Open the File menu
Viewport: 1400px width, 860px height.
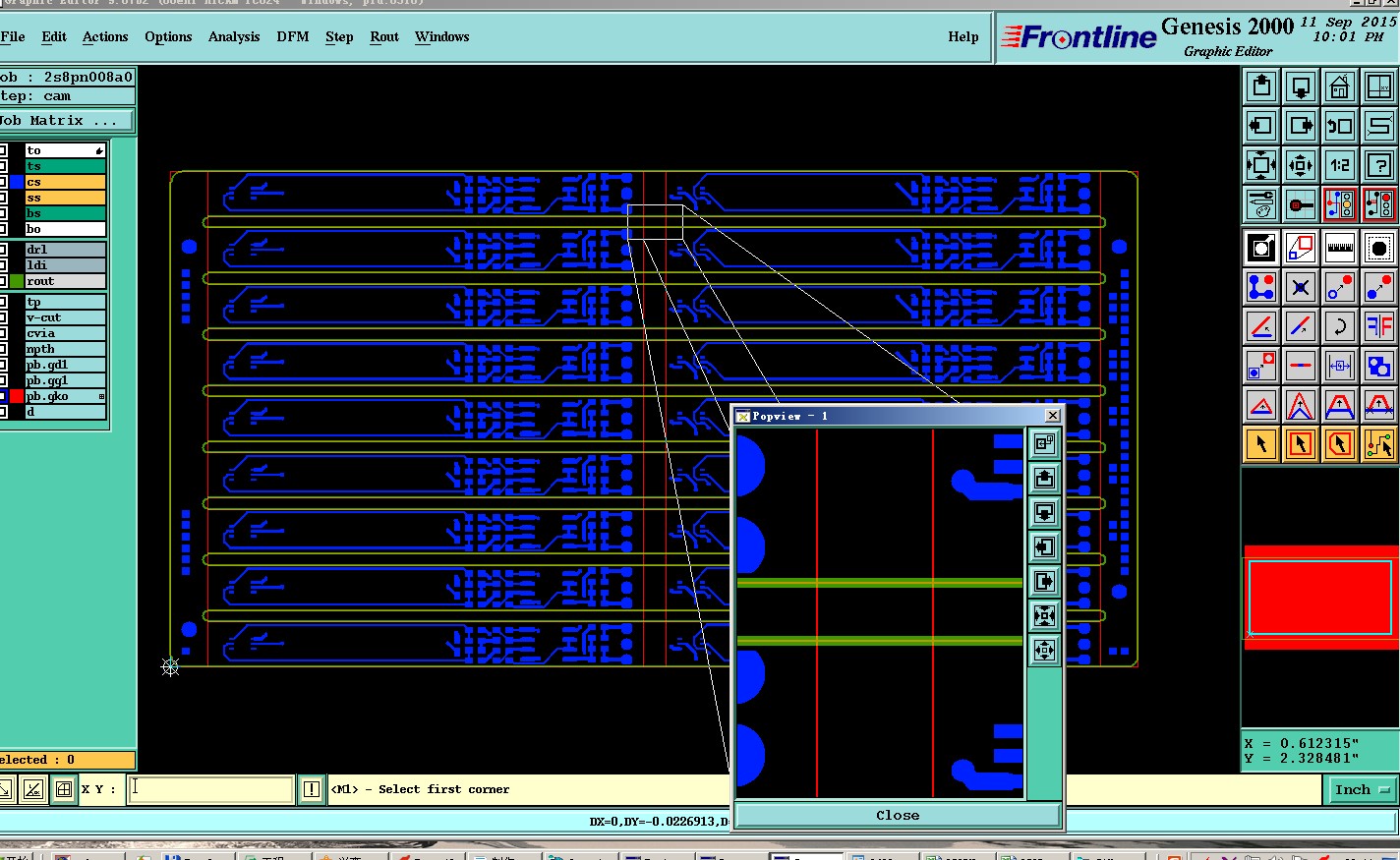(13, 36)
